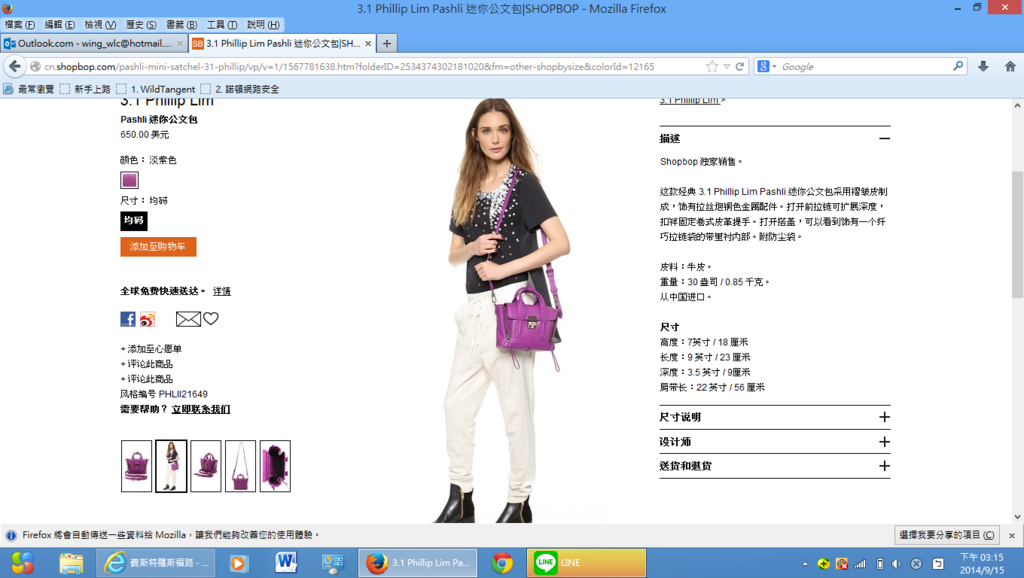Open Microsoft Word from taskbar
1024x578 pixels.
tap(286, 562)
